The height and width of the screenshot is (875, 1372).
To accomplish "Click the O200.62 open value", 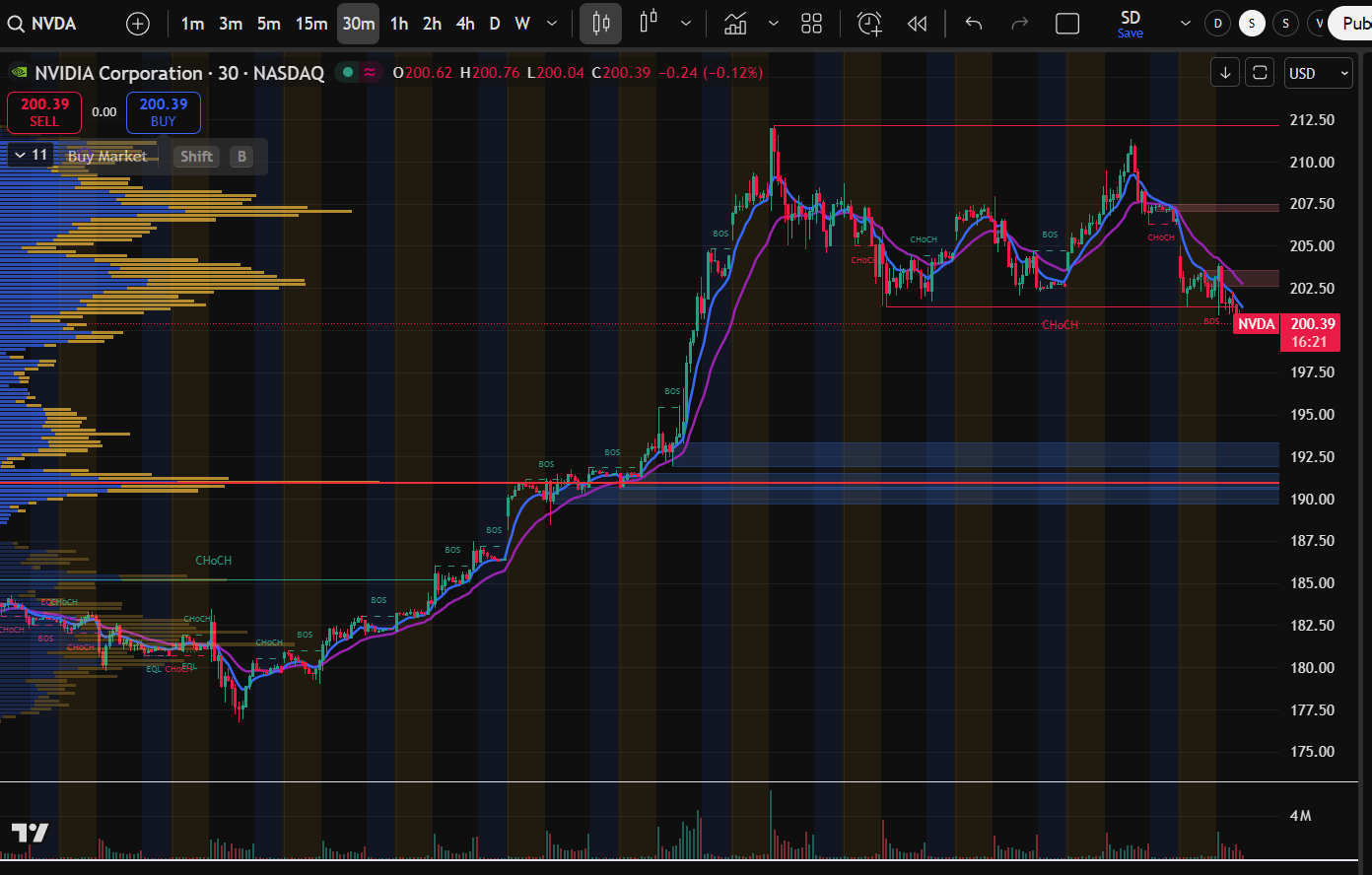I will pyautogui.click(x=423, y=73).
